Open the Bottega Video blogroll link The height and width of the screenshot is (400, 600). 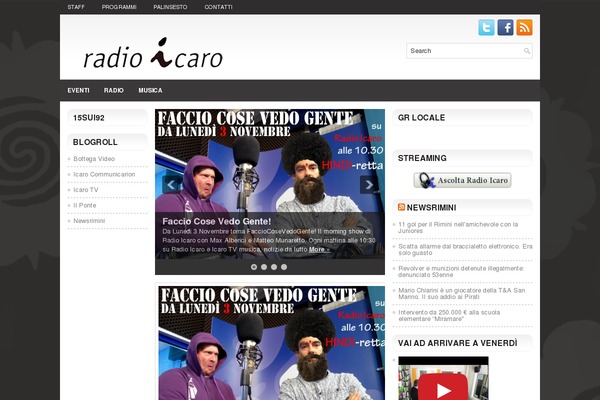point(94,159)
